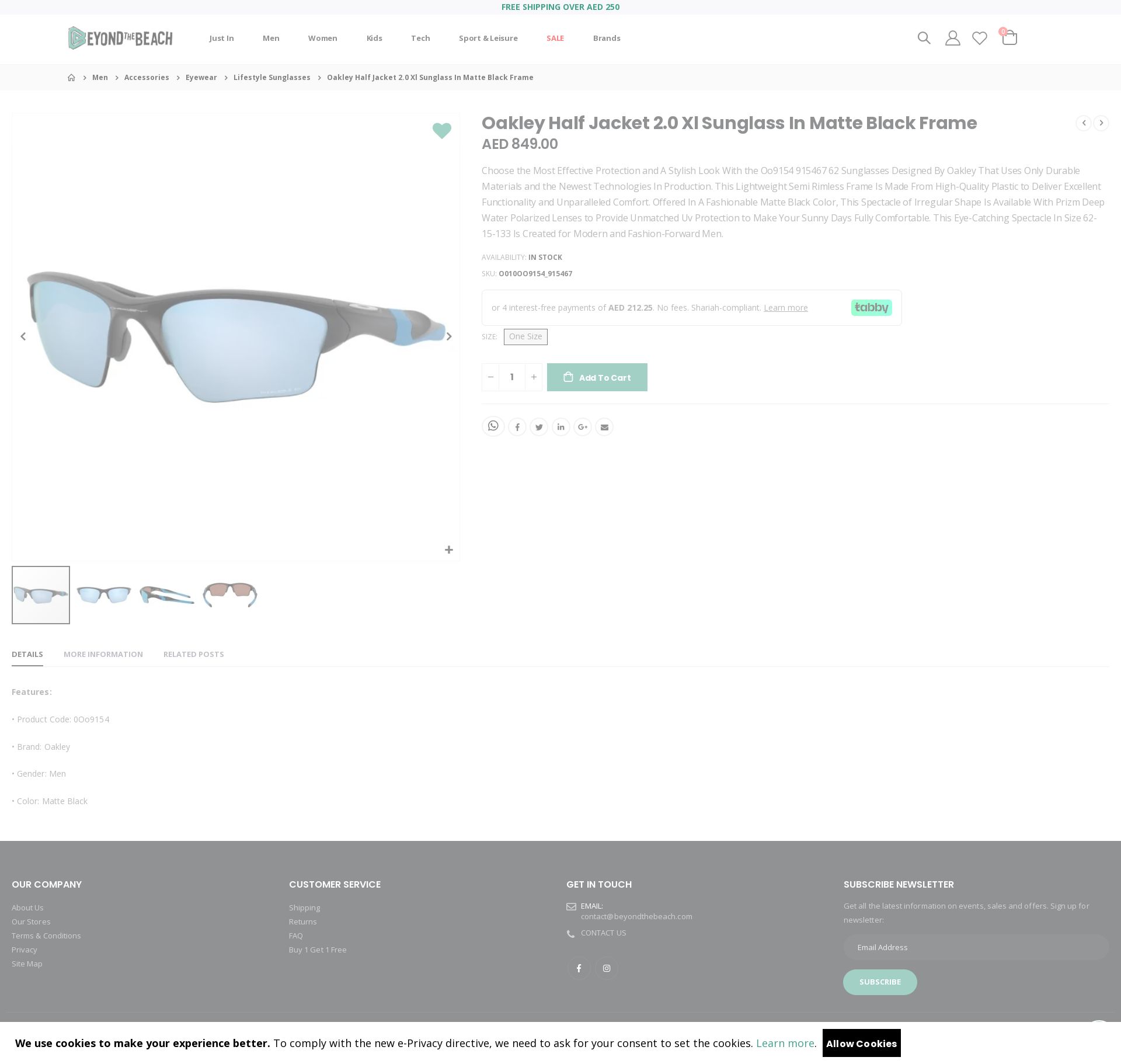Open Terms & Conditions link
Viewport: 1121px width, 1064px height.
click(46, 936)
